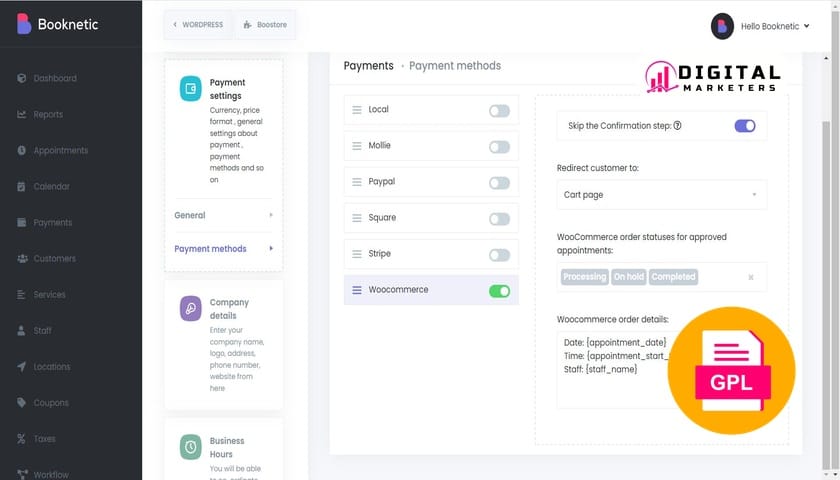Click the help icon beside Skip Confirmation
The width and height of the screenshot is (840, 480).
point(678,126)
